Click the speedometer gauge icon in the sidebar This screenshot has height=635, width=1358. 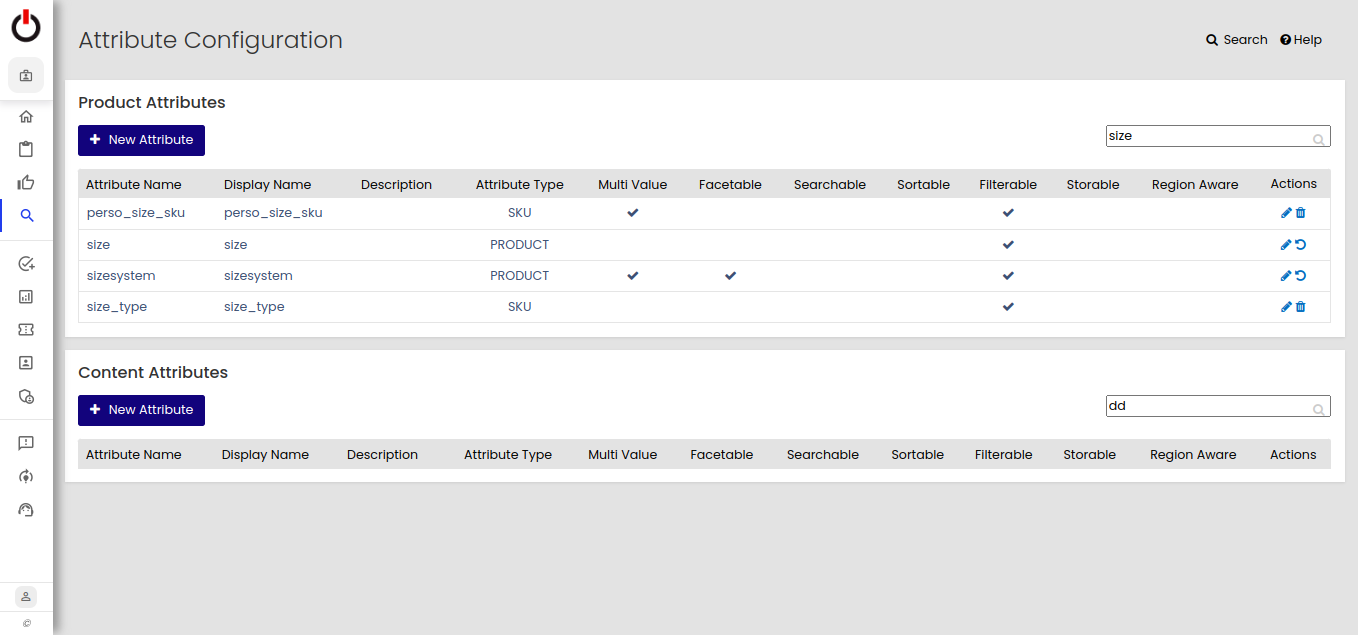point(26,510)
